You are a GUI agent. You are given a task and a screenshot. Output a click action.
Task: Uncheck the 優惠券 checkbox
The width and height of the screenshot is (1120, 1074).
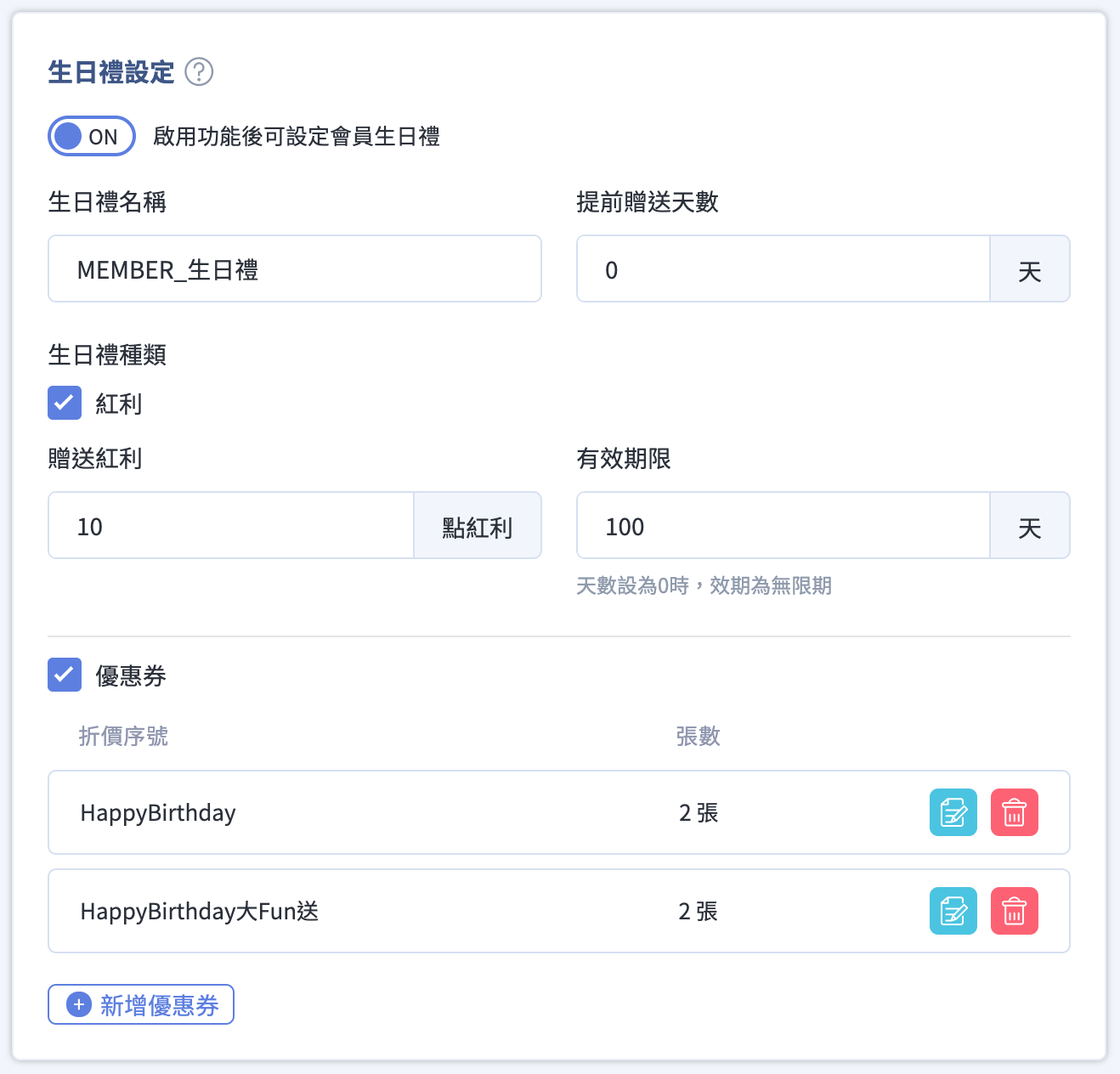[x=65, y=675]
